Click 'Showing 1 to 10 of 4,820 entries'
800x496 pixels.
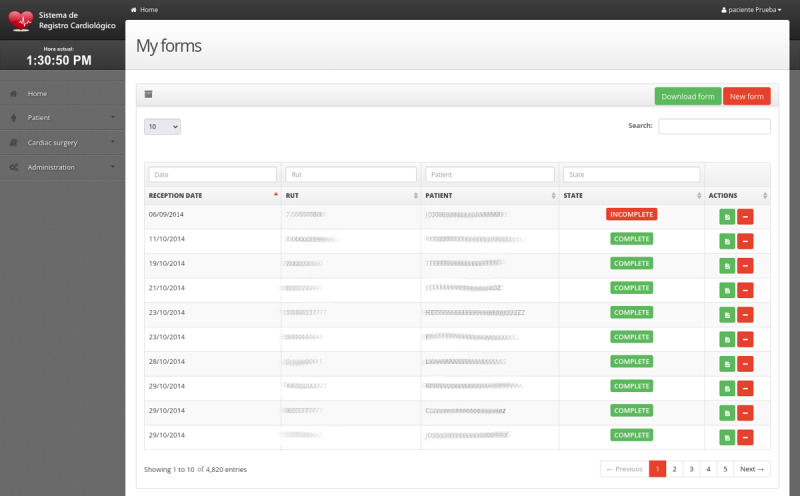tap(195, 469)
